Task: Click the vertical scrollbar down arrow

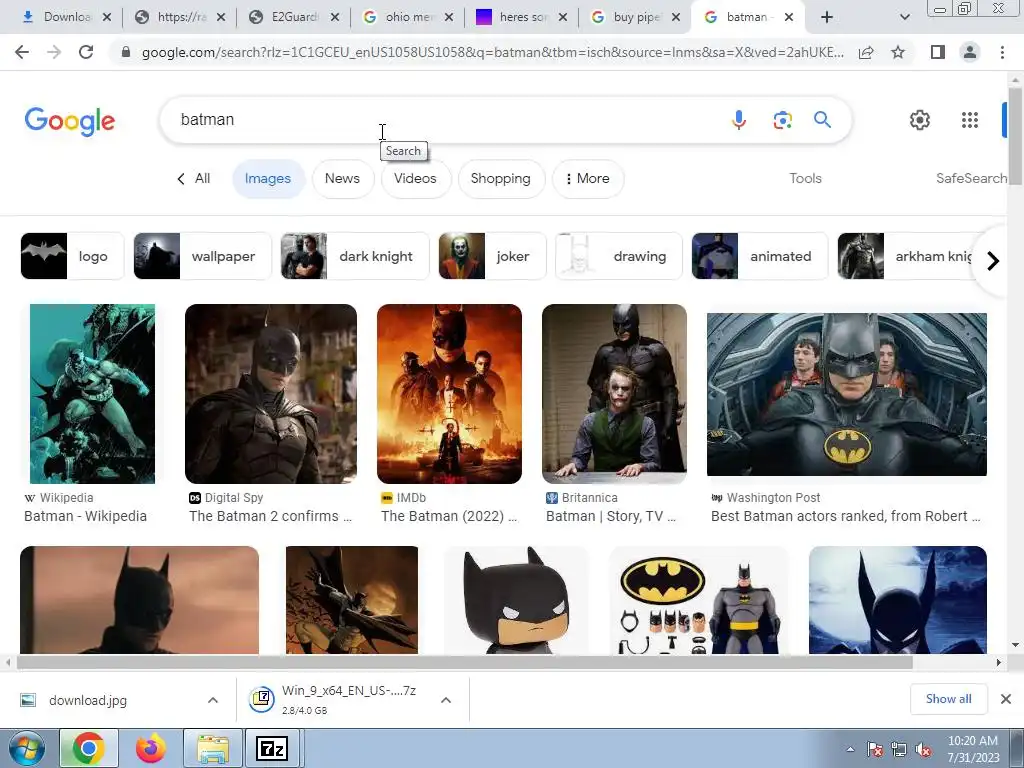Action: (x=1015, y=645)
